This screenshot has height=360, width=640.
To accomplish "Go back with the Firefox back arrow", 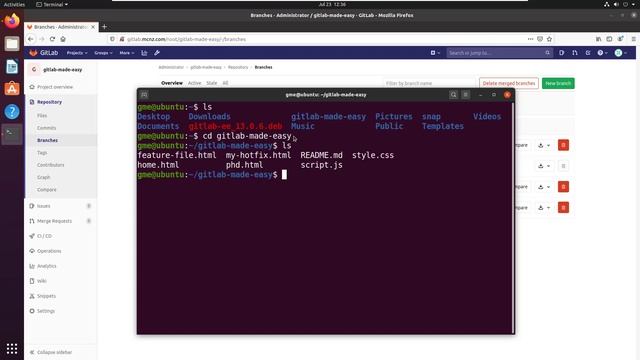I will (x=31, y=39).
